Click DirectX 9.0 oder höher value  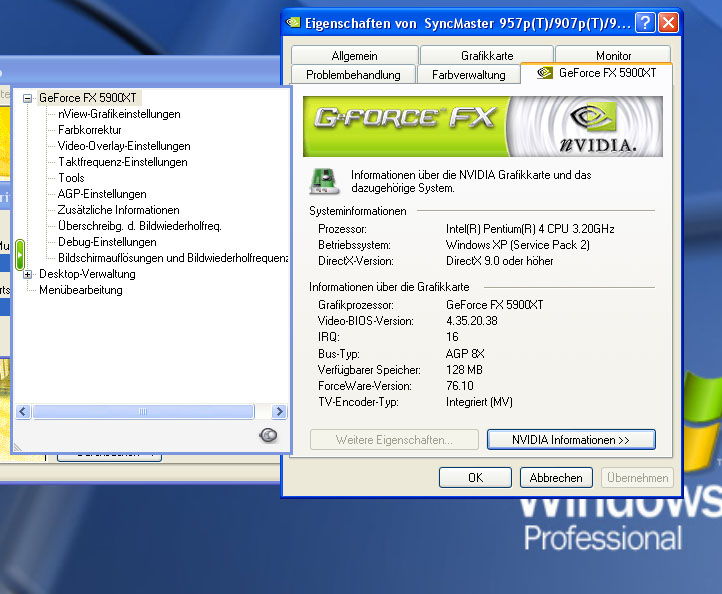[500, 261]
